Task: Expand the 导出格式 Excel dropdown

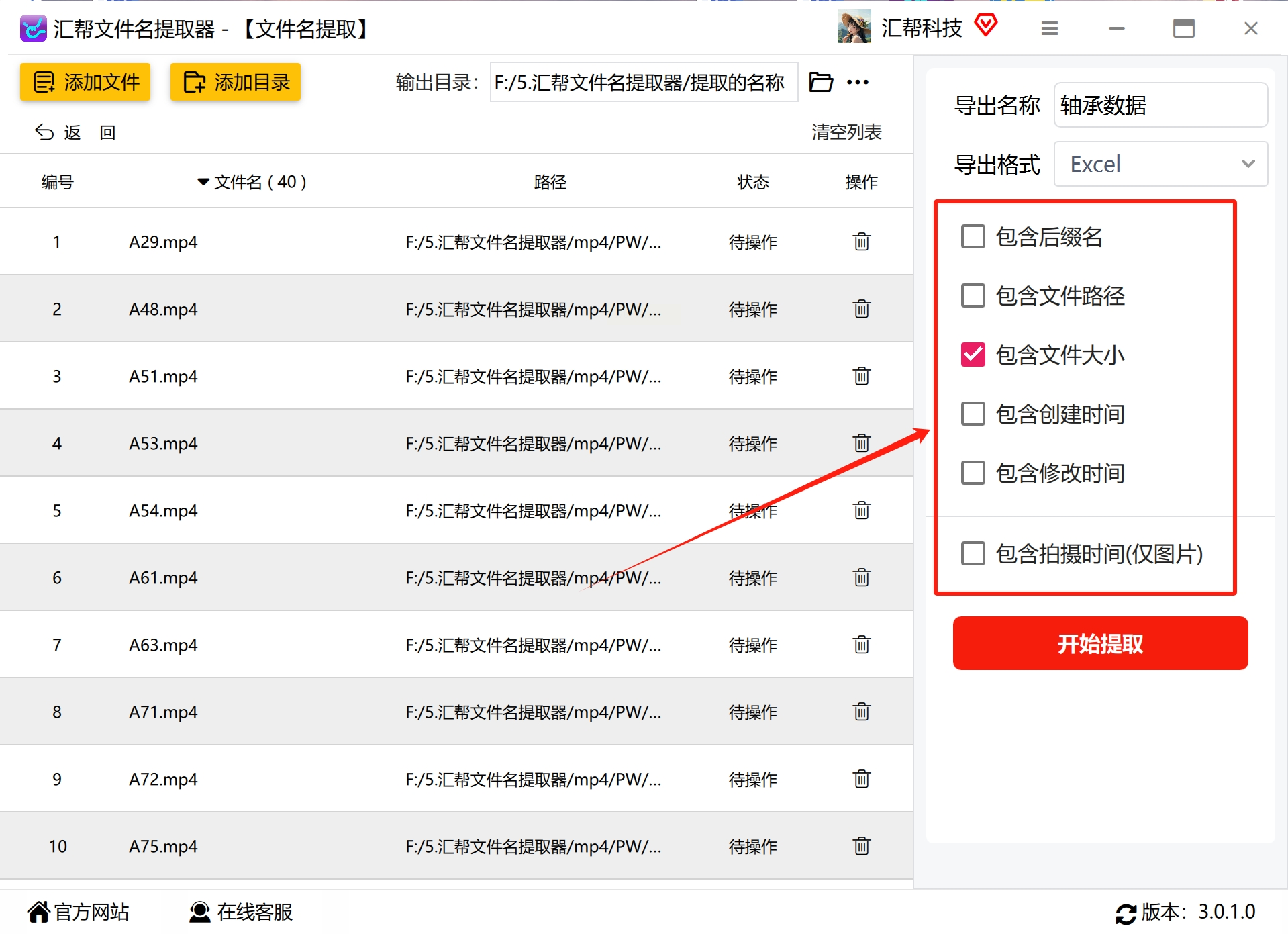Action: point(1160,164)
